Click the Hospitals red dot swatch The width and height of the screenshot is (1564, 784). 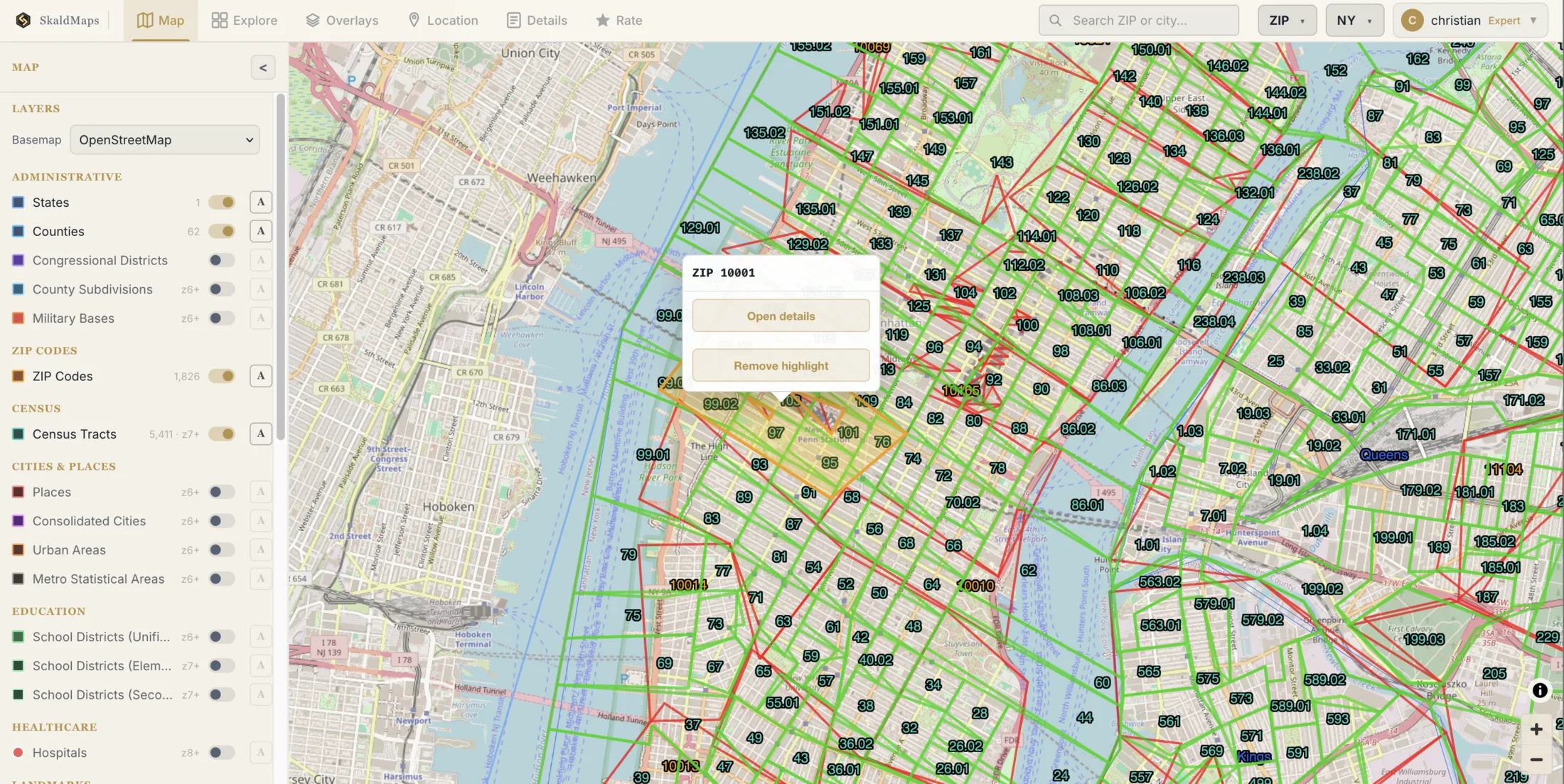[x=18, y=752]
